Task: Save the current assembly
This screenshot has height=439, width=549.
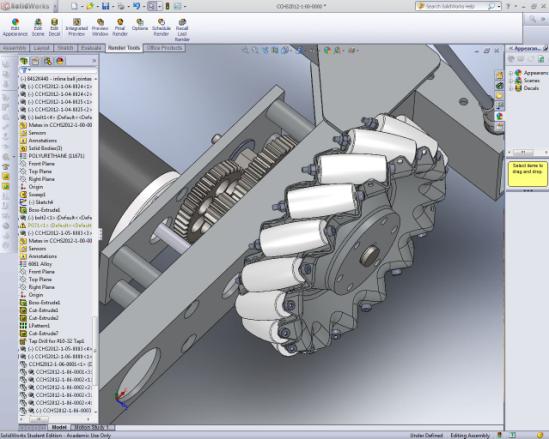Action: (105, 6)
